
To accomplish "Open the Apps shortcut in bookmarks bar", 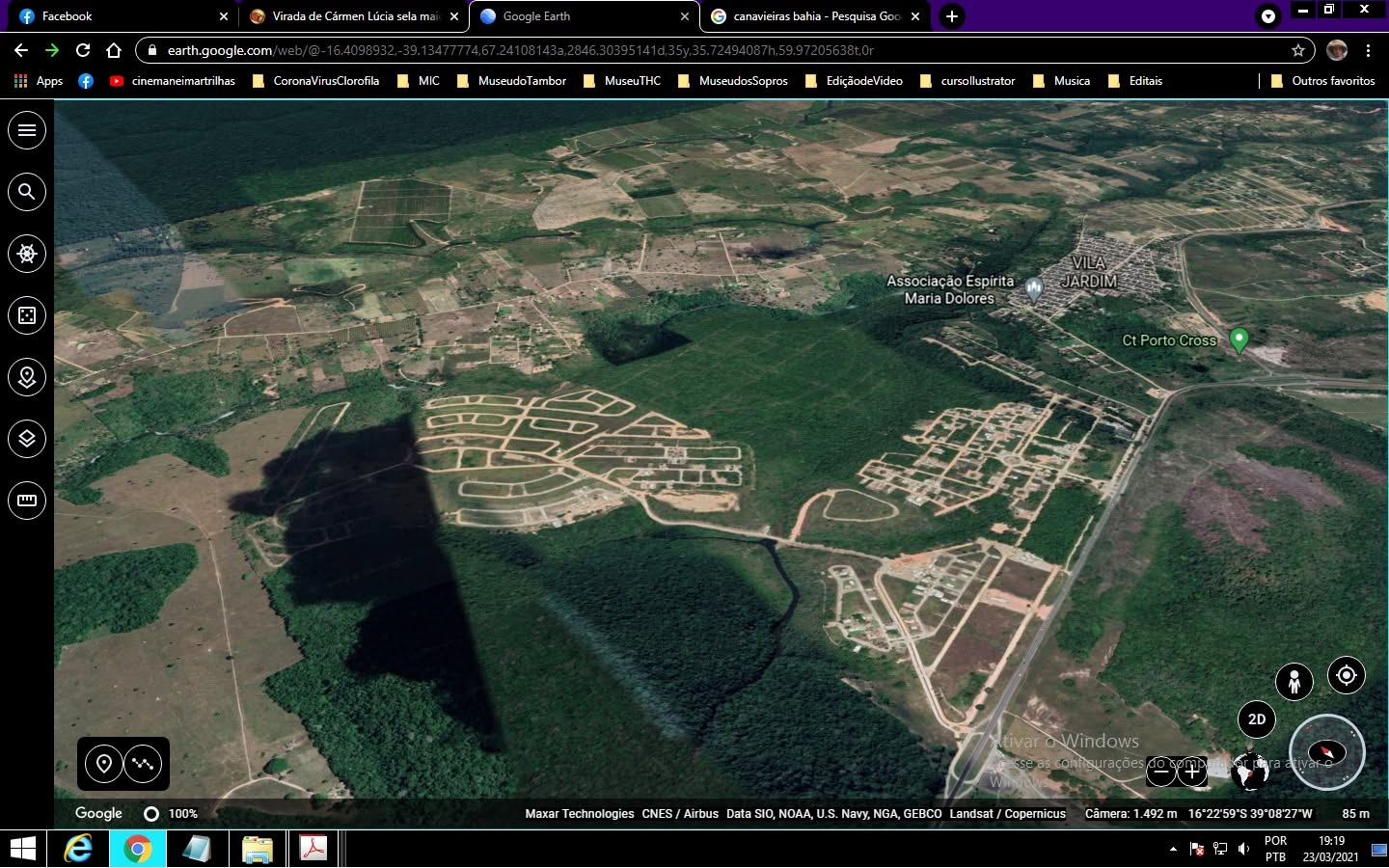I will [39, 81].
